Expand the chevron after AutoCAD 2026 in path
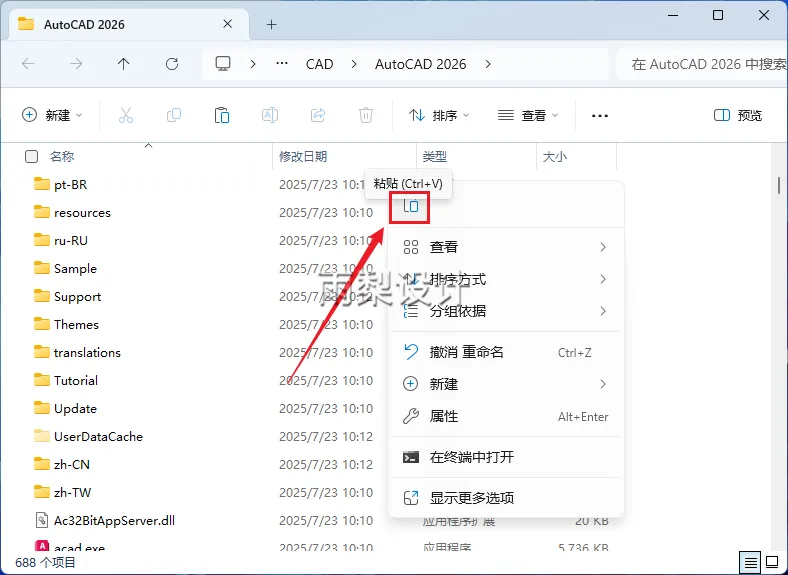Viewport: 788px width, 575px height. 488,64
